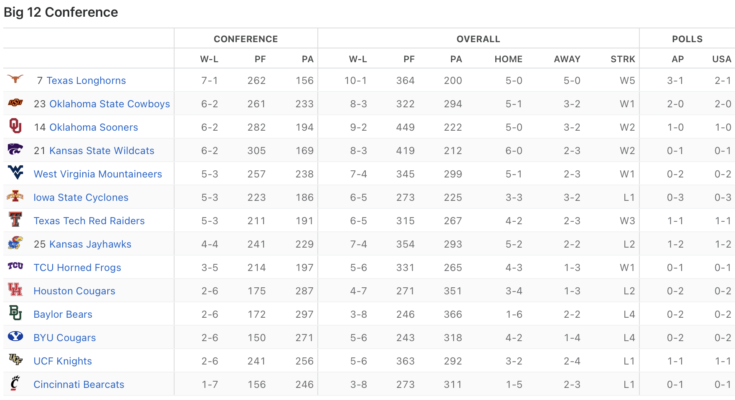Click the Iowa State Cyclones logo
735x400 pixels.
15,197
